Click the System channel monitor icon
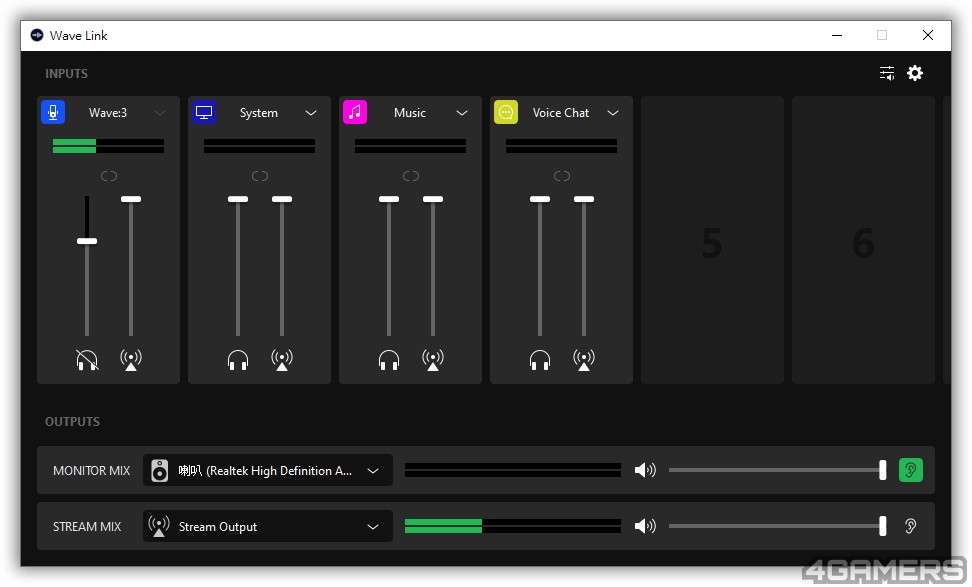 tap(204, 112)
